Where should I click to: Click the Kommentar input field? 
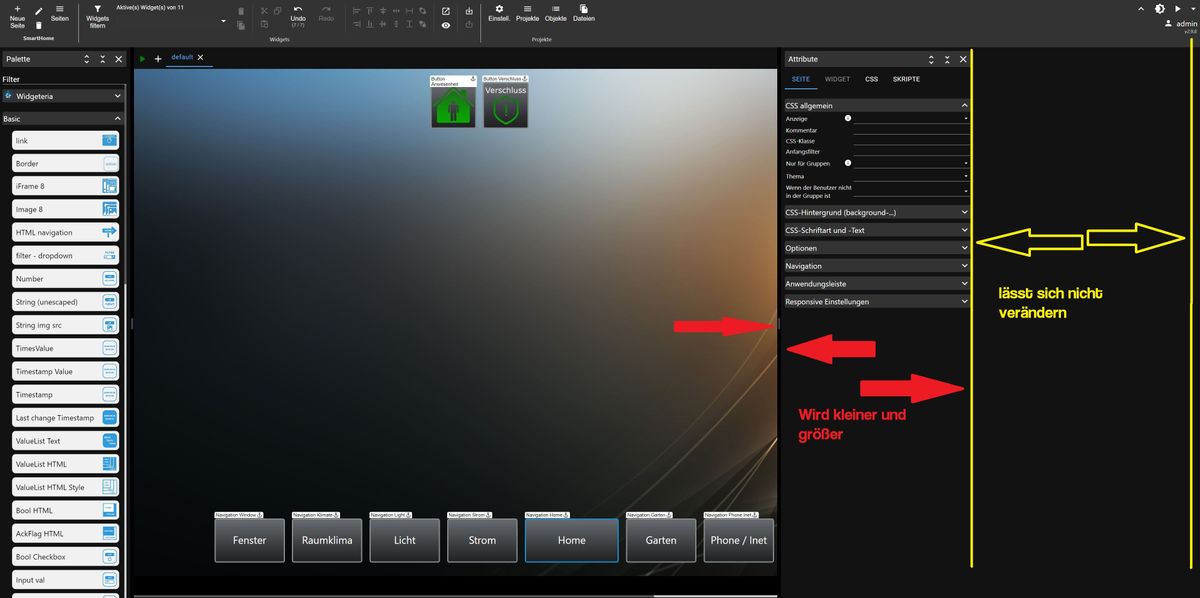tap(911, 130)
